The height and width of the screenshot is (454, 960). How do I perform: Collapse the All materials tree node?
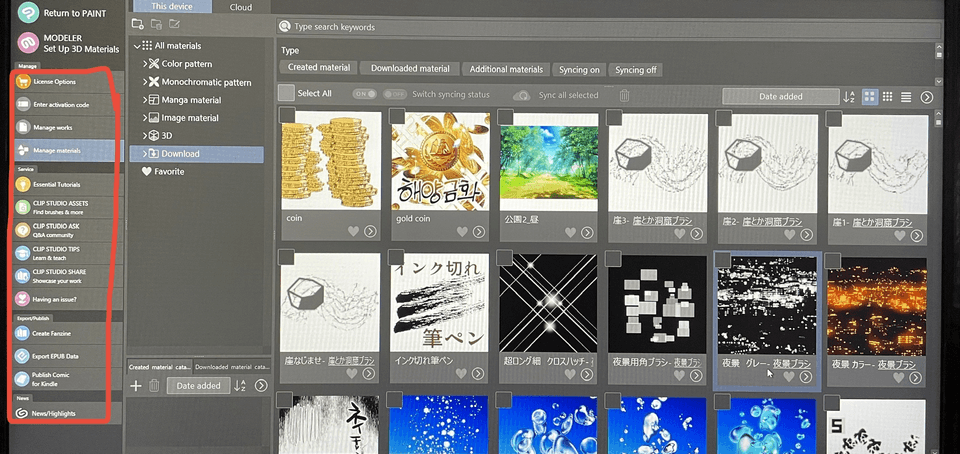(x=137, y=46)
